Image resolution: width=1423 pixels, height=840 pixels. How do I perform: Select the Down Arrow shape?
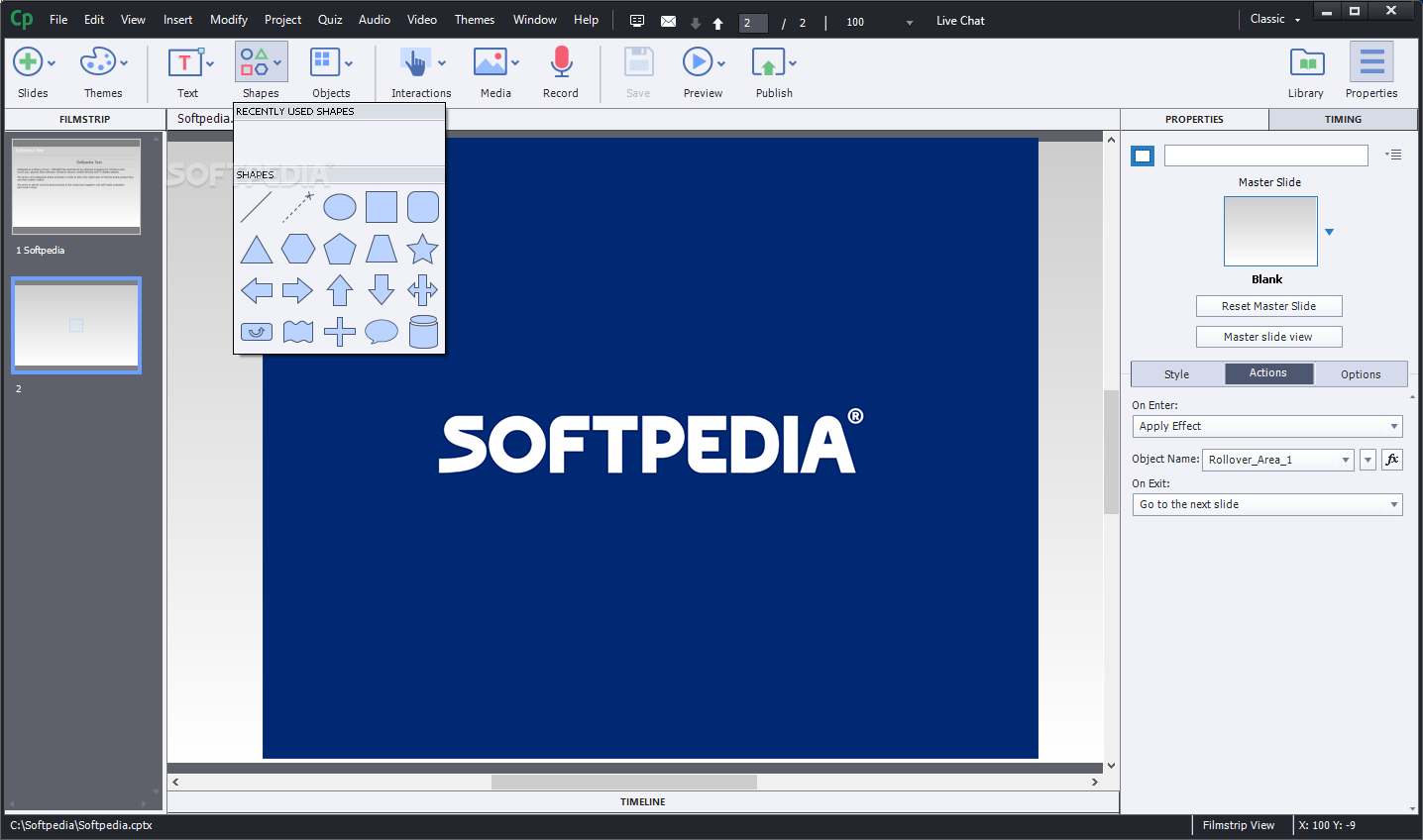coord(382,290)
